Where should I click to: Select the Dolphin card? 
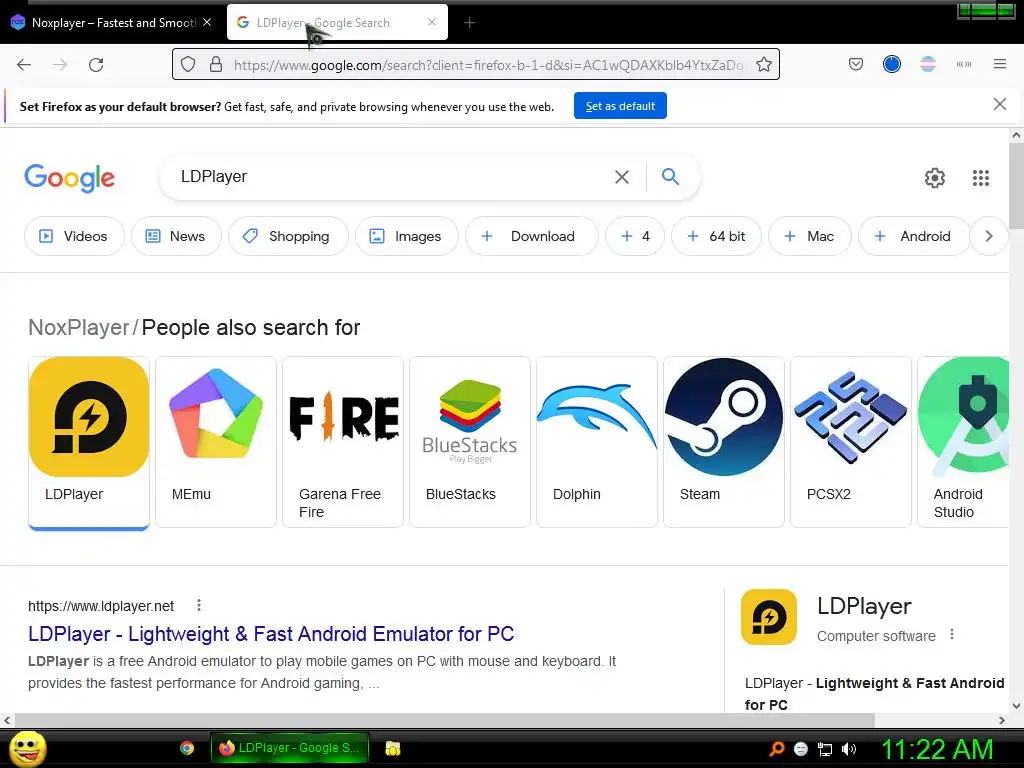tap(597, 442)
